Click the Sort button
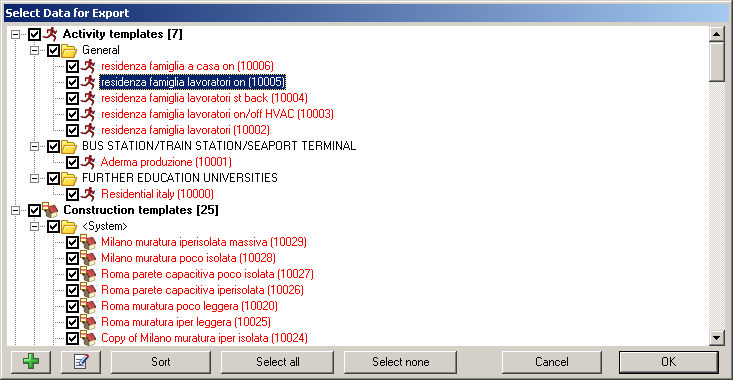Screen dimensions: 733x380 tap(161, 362)
